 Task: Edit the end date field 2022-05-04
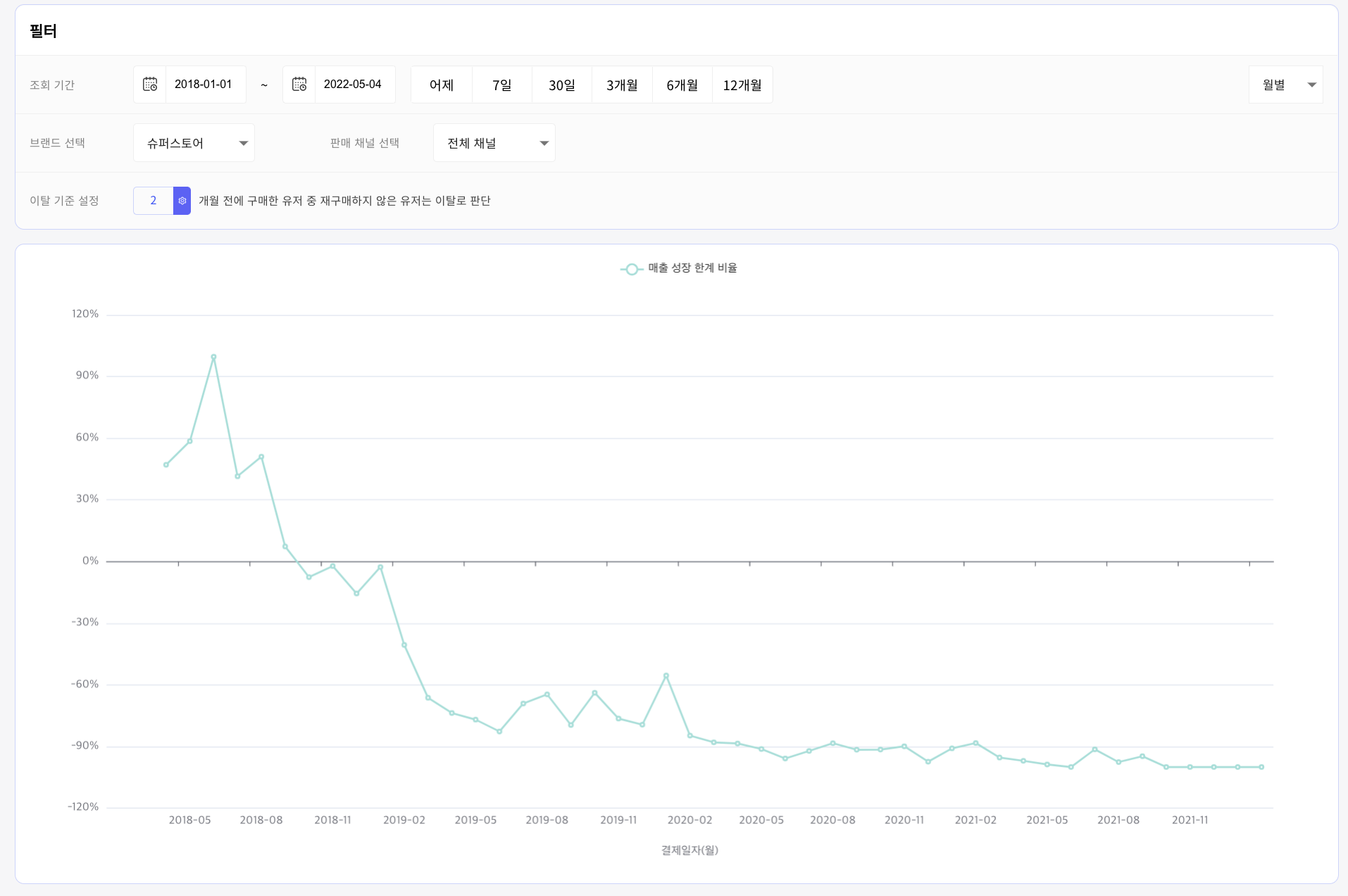[x=353, y=85]
